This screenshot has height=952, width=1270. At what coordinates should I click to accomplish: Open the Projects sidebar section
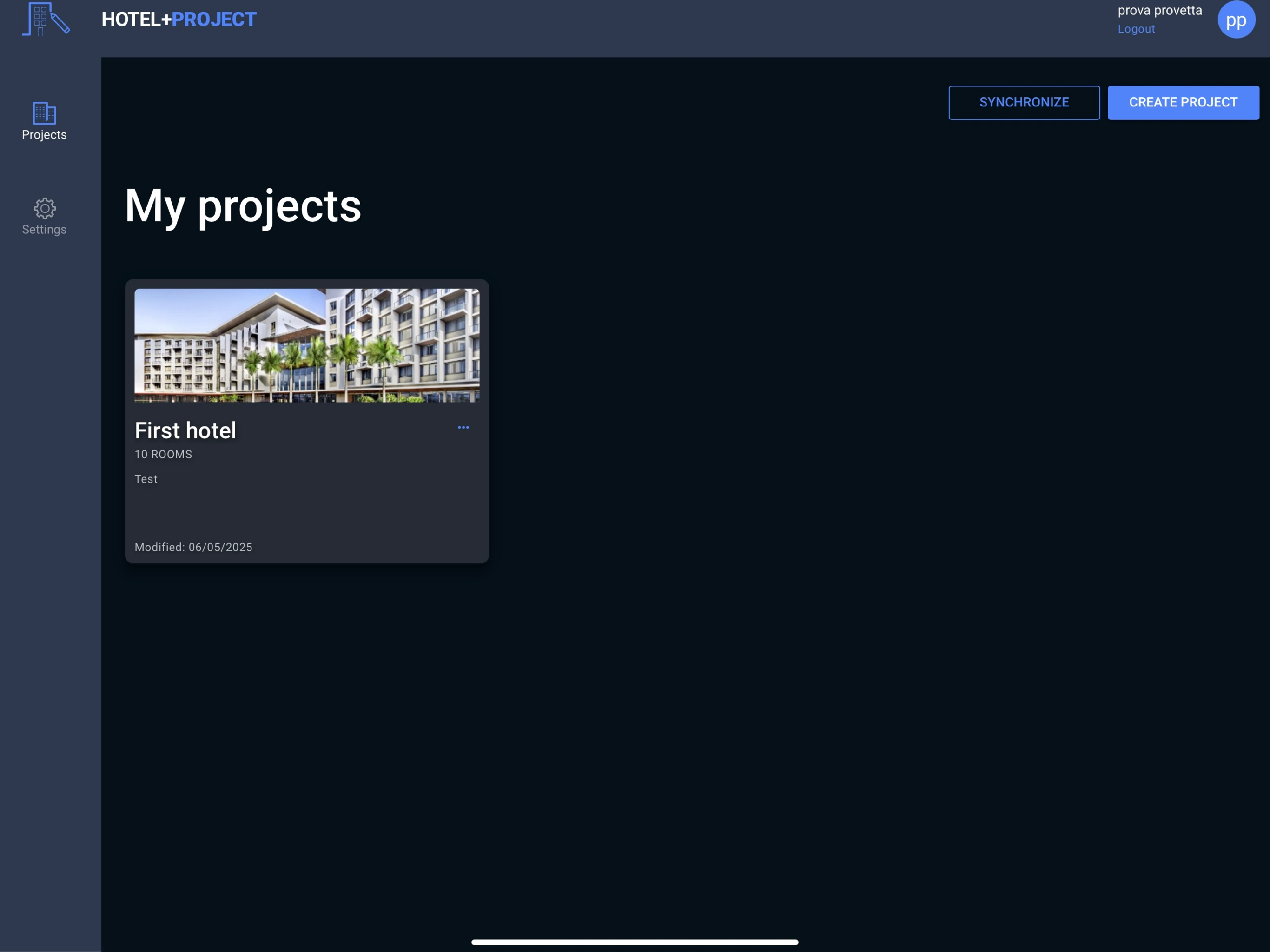44,121
